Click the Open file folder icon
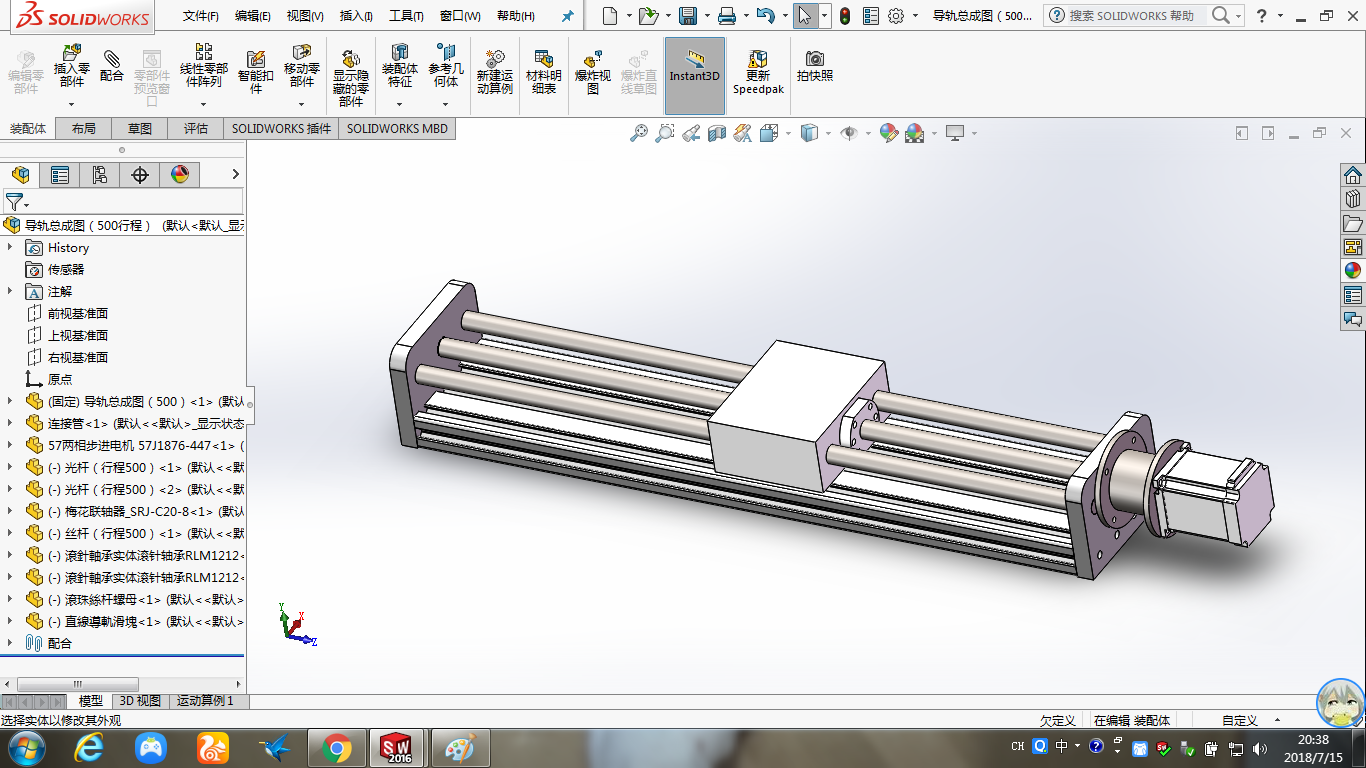 pos(648,16)
